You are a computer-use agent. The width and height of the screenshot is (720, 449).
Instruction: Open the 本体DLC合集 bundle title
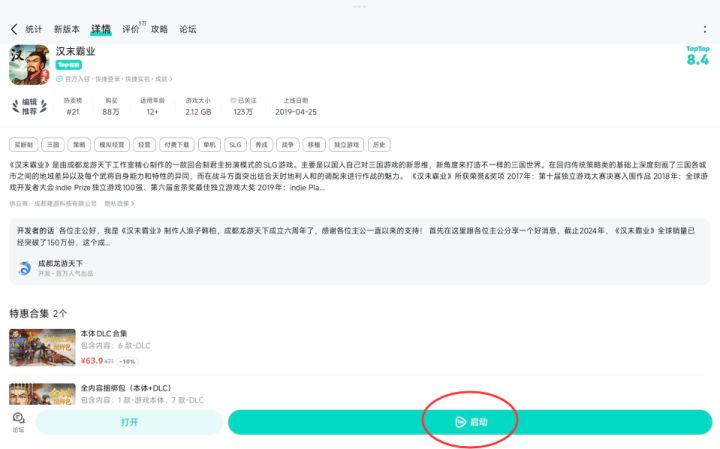pos(104,333)
